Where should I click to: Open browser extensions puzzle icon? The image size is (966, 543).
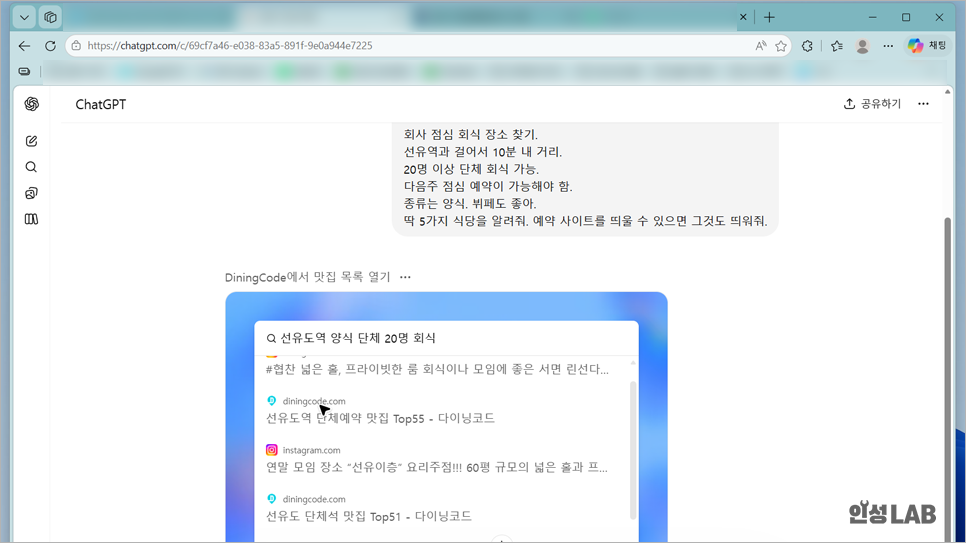tap(807, 46)
